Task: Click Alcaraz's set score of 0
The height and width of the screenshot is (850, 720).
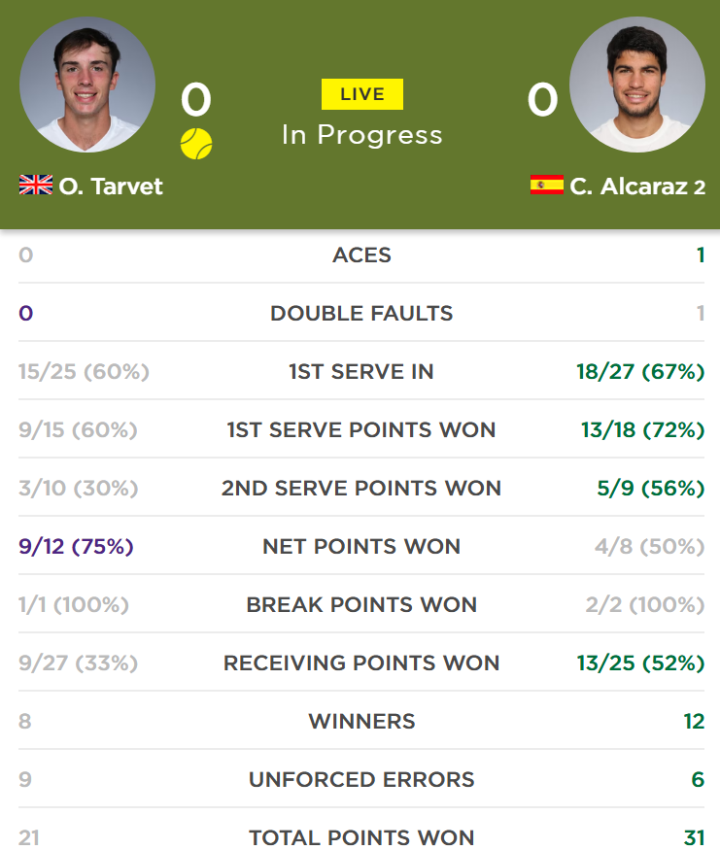Action: 542,100
